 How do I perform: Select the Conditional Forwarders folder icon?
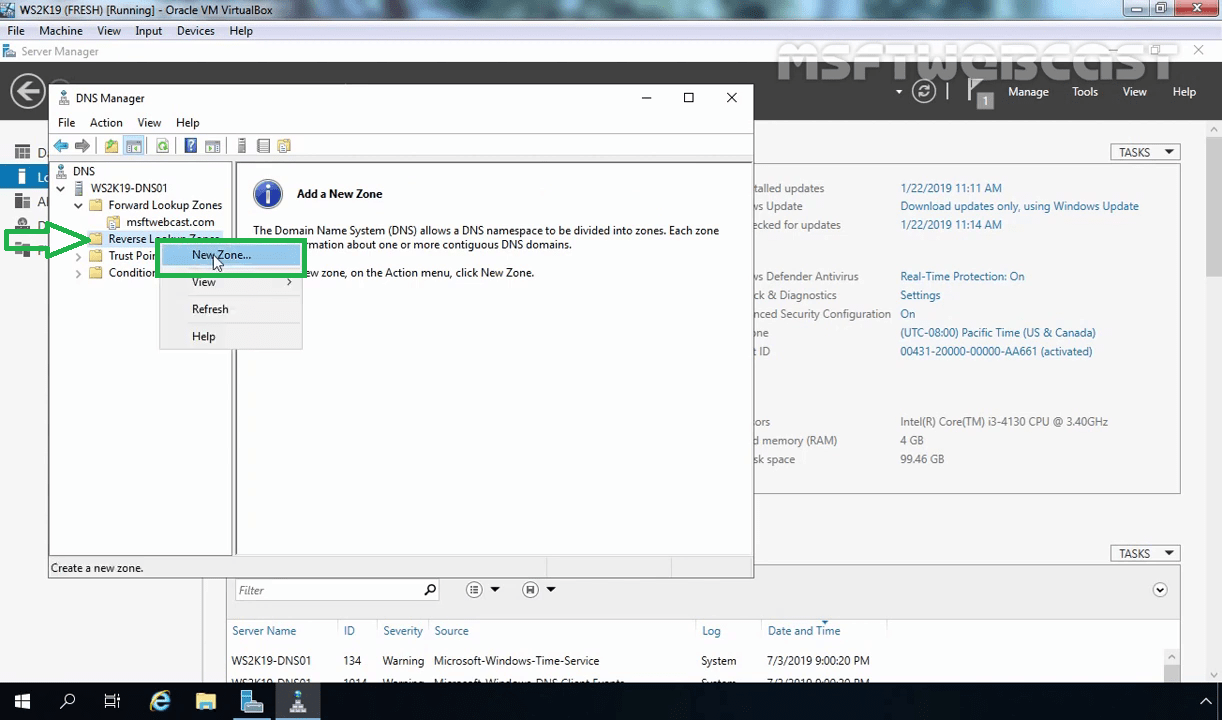[96, 273]
